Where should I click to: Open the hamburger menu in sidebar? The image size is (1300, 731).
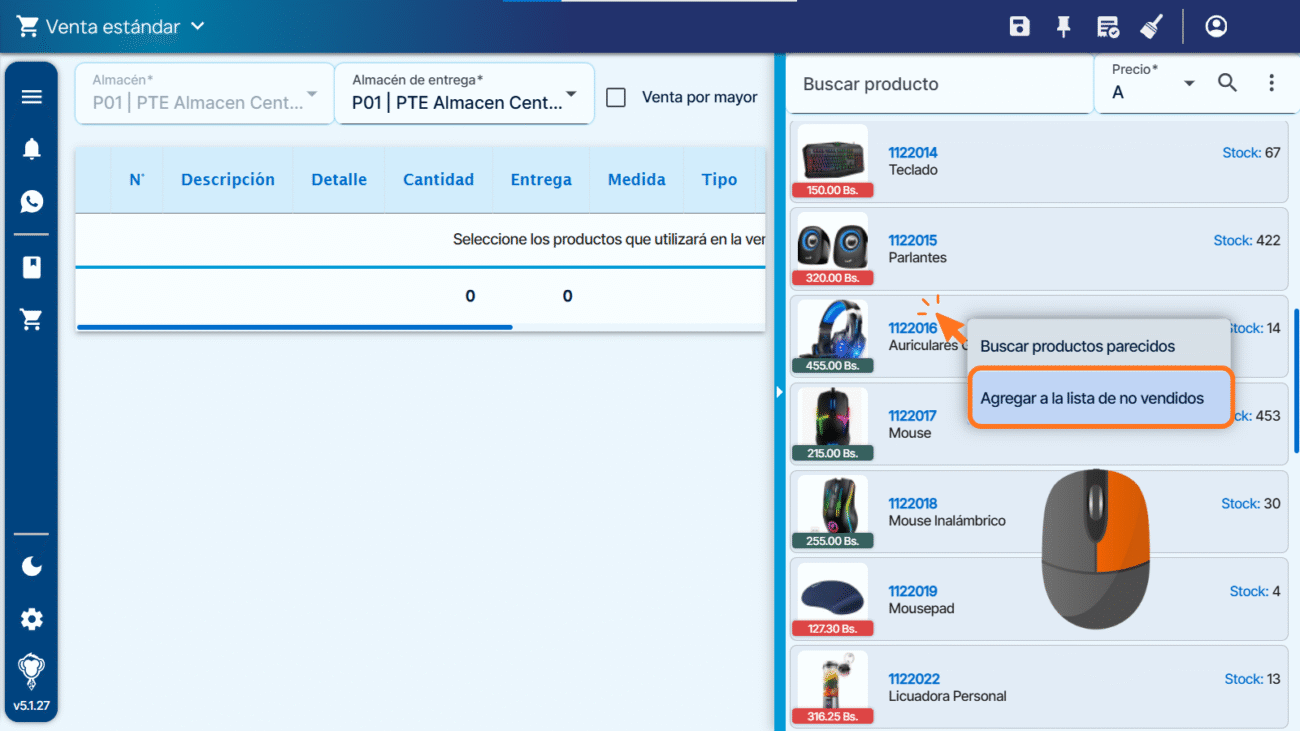[32, 97]
